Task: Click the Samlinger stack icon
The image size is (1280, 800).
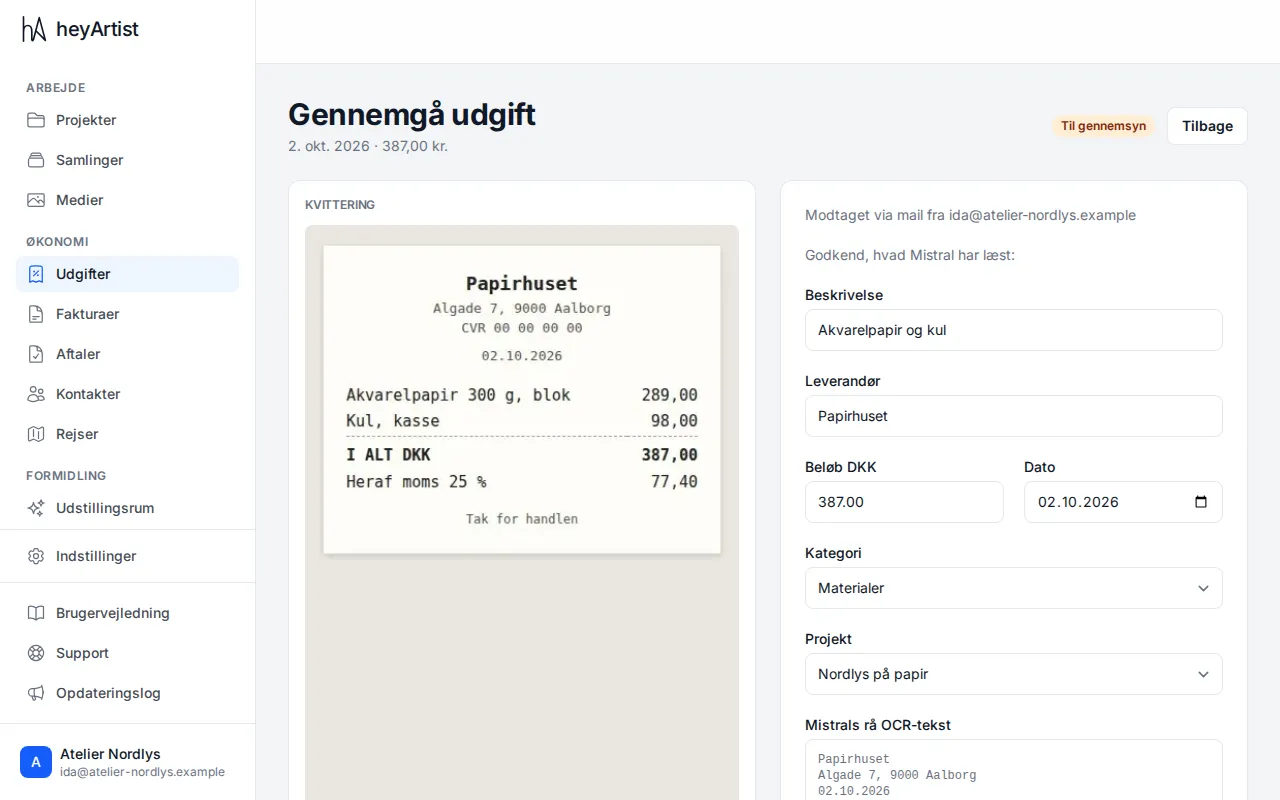Action: [36, 160]
